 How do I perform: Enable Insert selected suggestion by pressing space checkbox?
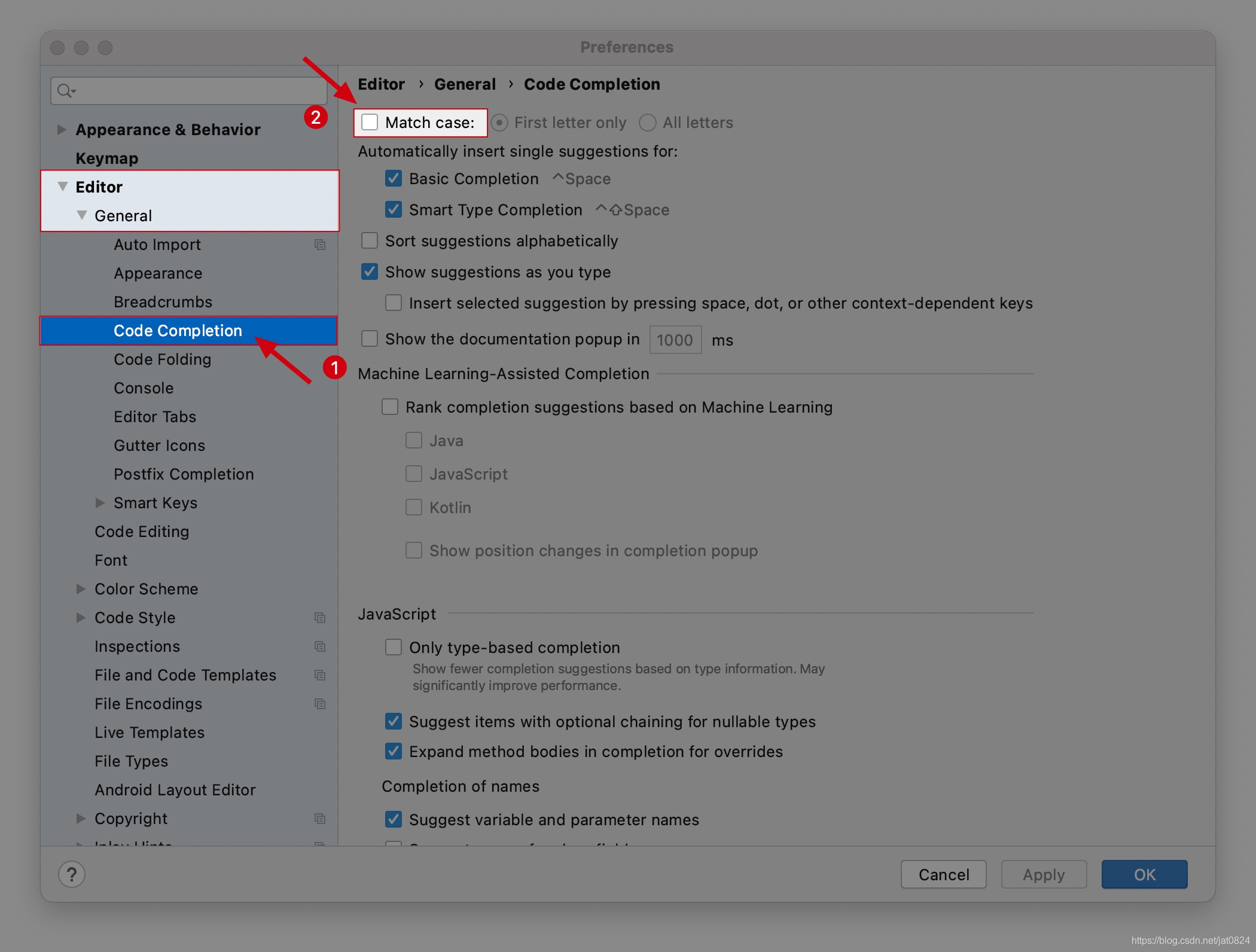(x=394, y=303)
